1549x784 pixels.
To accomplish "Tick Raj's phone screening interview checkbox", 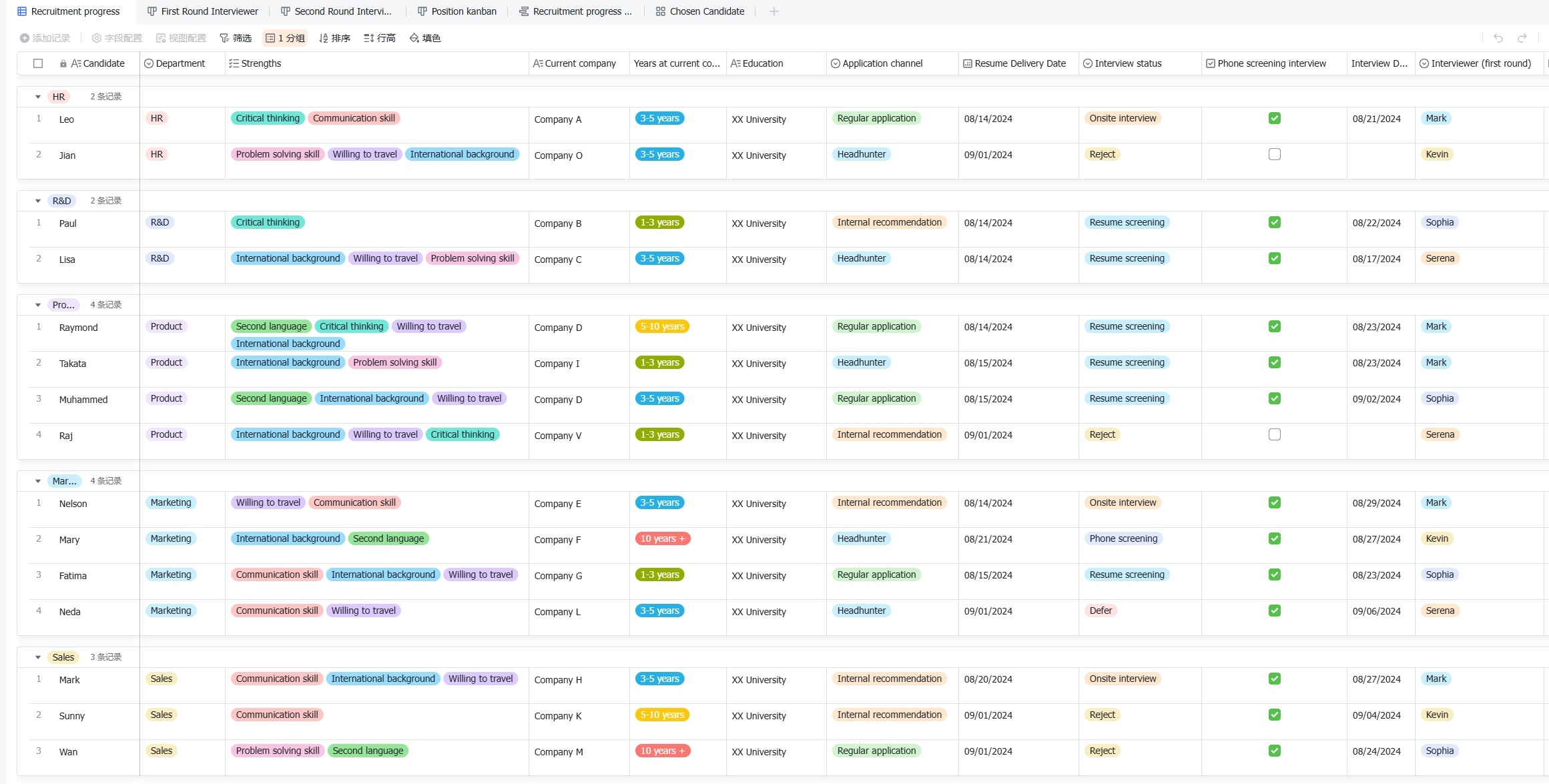I will [1274, 434].
